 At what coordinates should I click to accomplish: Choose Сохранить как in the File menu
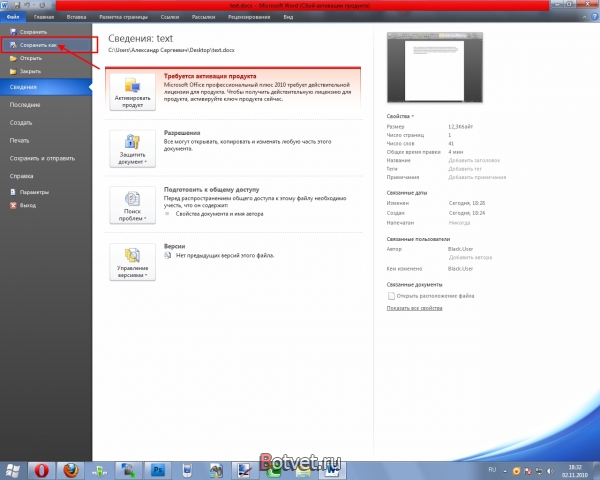(46, 45)
